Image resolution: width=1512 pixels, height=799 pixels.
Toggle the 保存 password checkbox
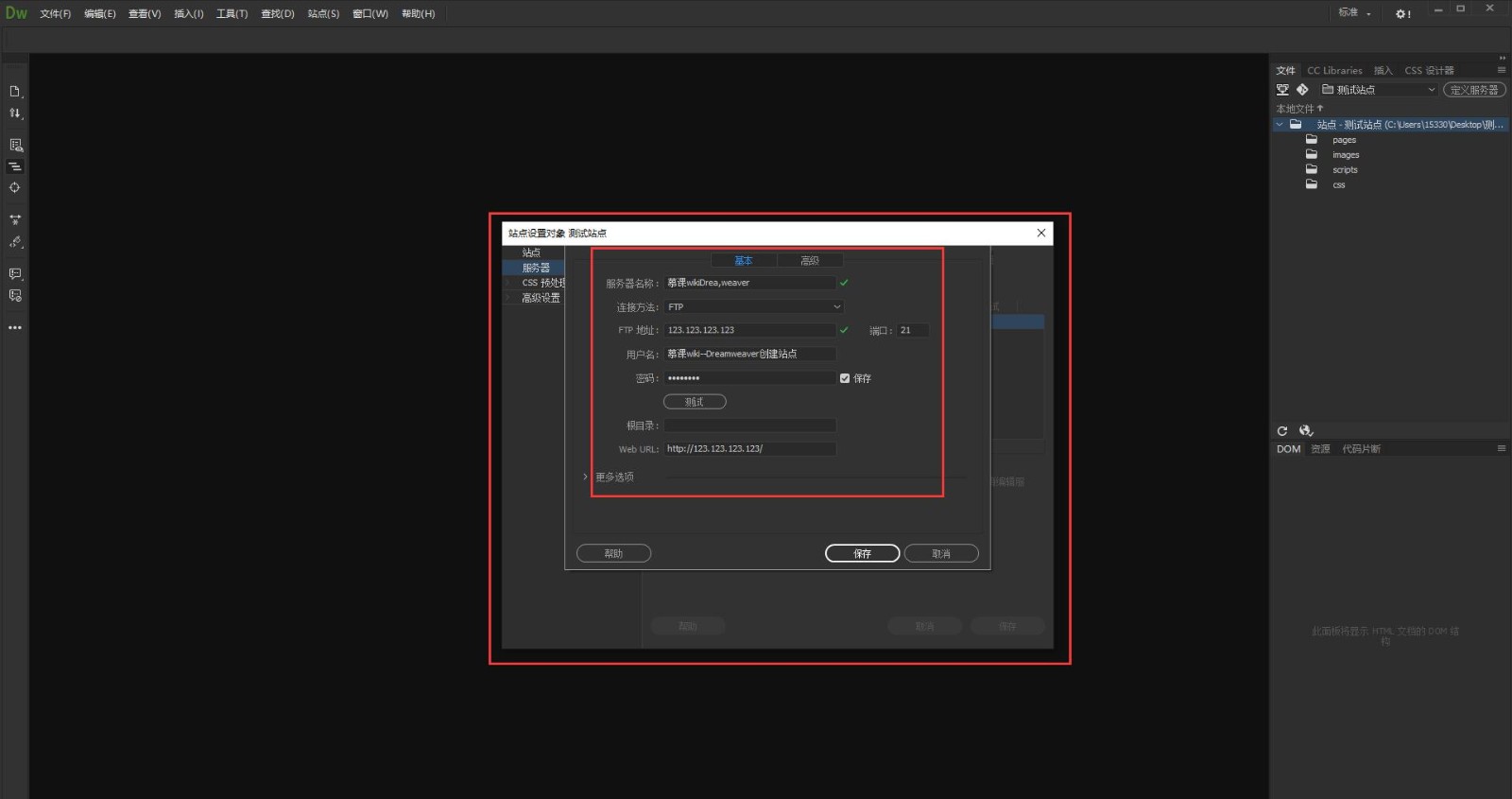(845, 378)
